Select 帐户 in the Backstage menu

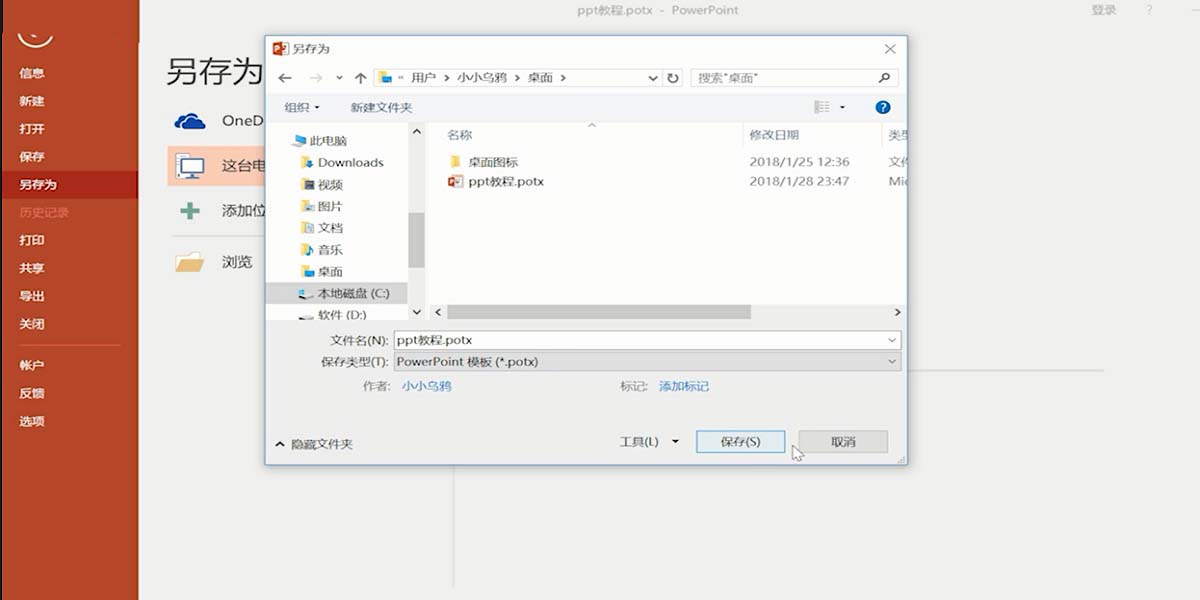[x=32, y=365]
